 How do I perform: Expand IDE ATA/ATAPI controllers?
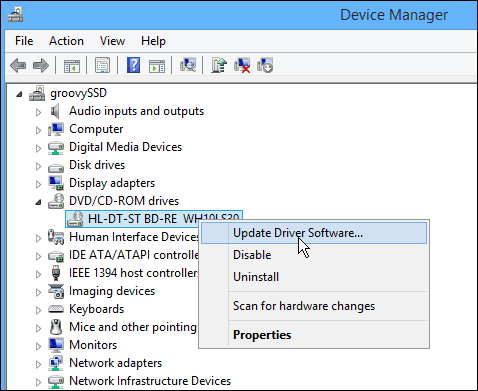pos(38,256)
